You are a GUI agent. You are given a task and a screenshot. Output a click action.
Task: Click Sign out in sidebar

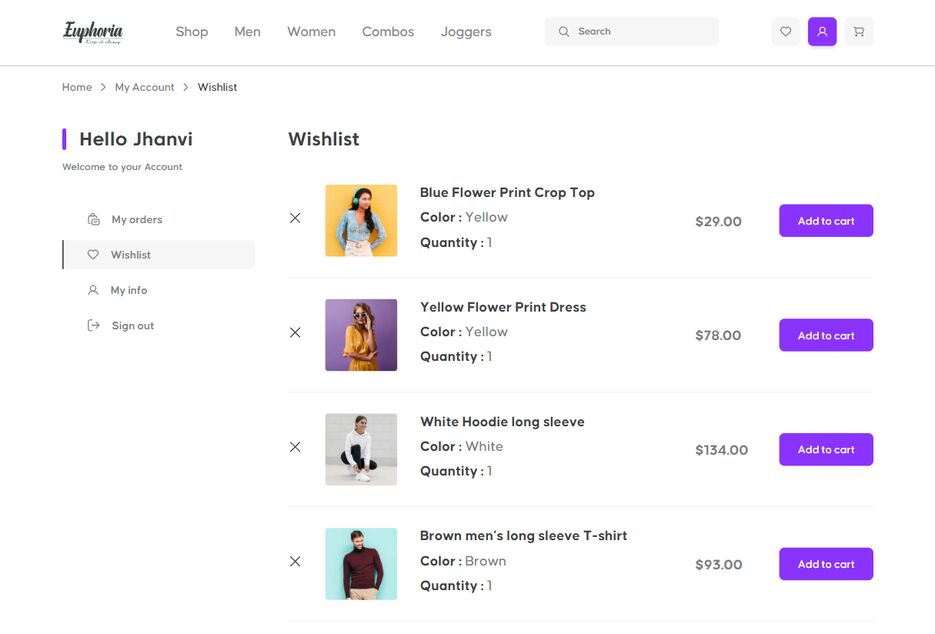132,326
